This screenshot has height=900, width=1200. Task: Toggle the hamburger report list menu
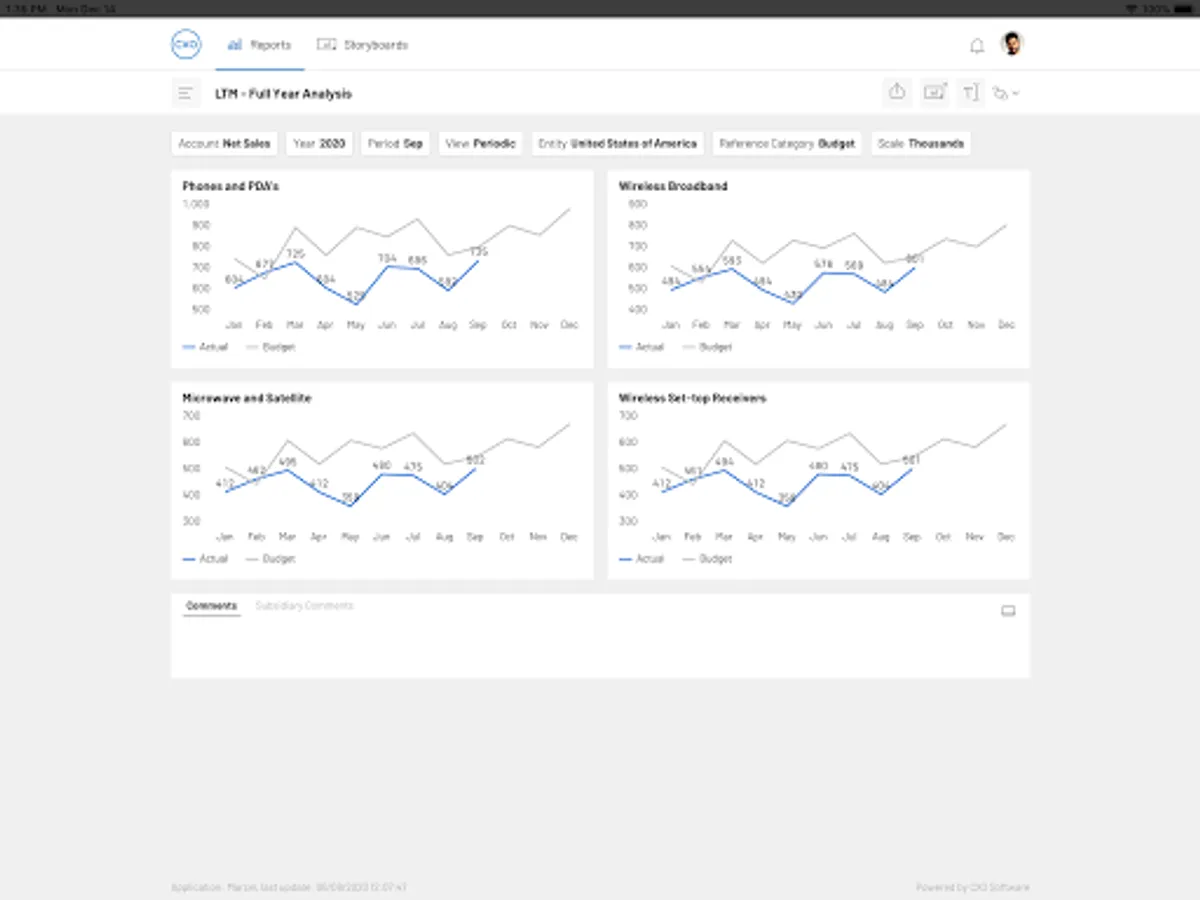pyautogui.click(x=185, y=93)
